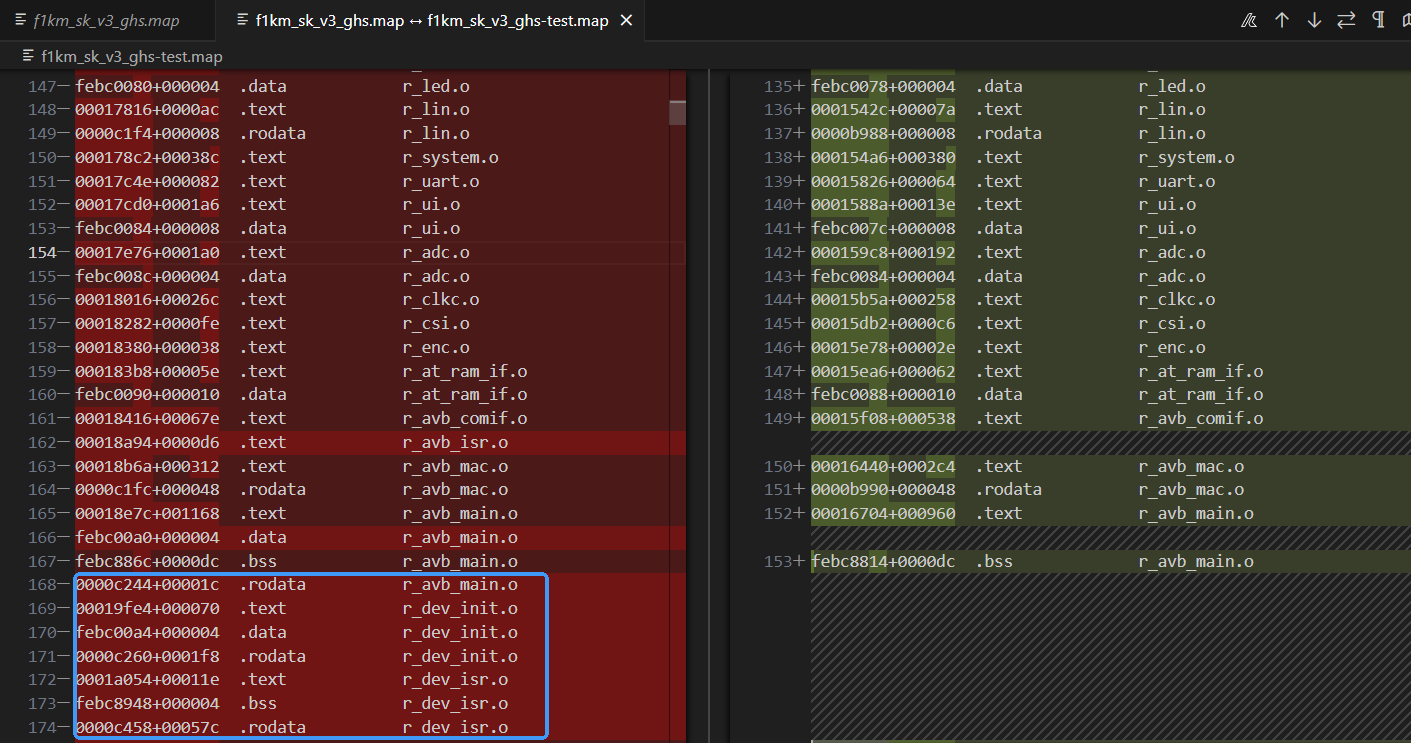Click address 0001542c+00007a in right pane
The width and height of the screenshot is (1411, 743).
coord(883,109)
